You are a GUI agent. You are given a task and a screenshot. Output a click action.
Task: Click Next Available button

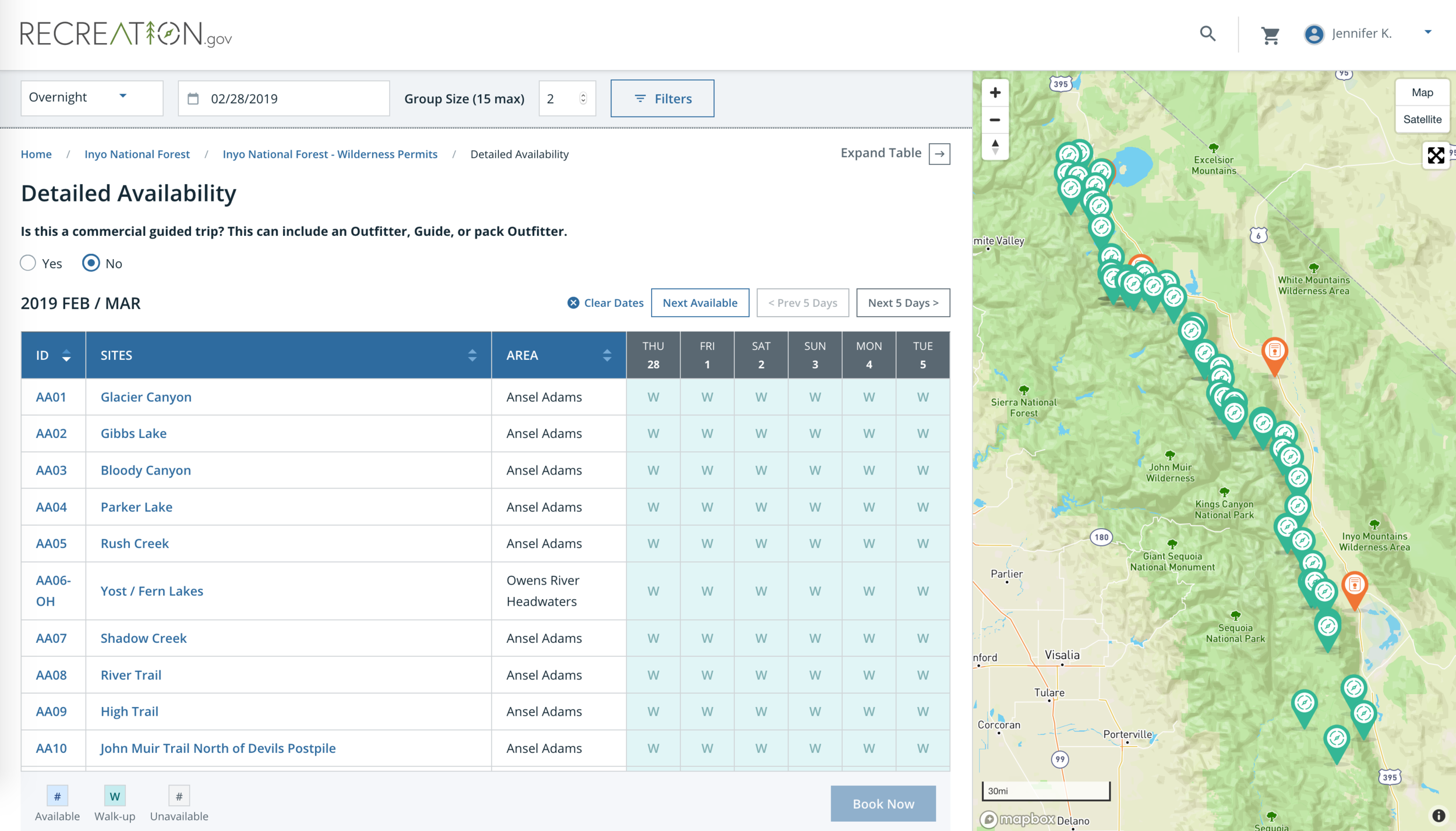[x=700, y=303]
